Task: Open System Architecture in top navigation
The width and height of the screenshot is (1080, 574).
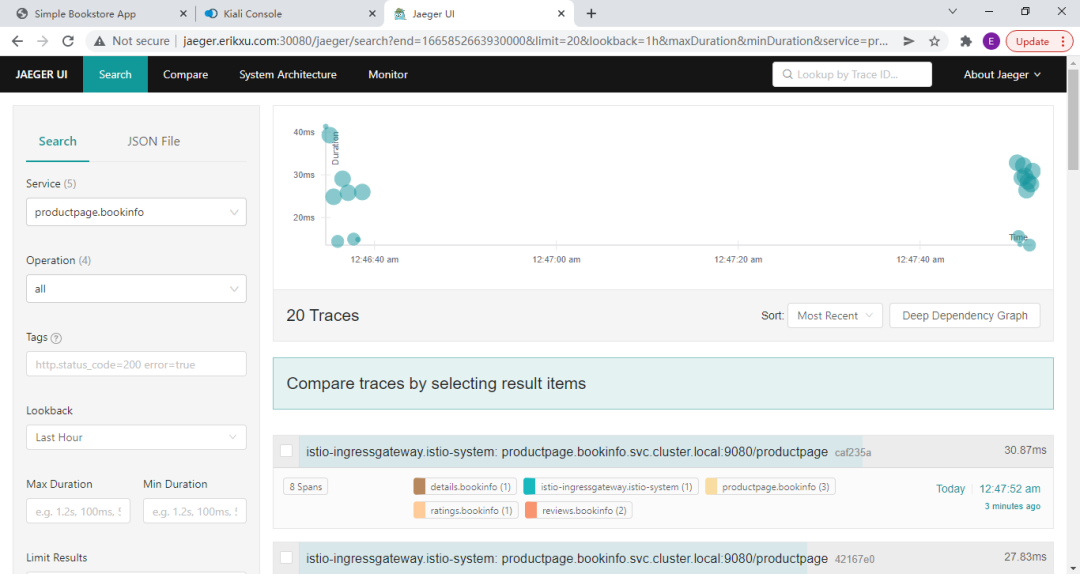Action: pos(288,75)
